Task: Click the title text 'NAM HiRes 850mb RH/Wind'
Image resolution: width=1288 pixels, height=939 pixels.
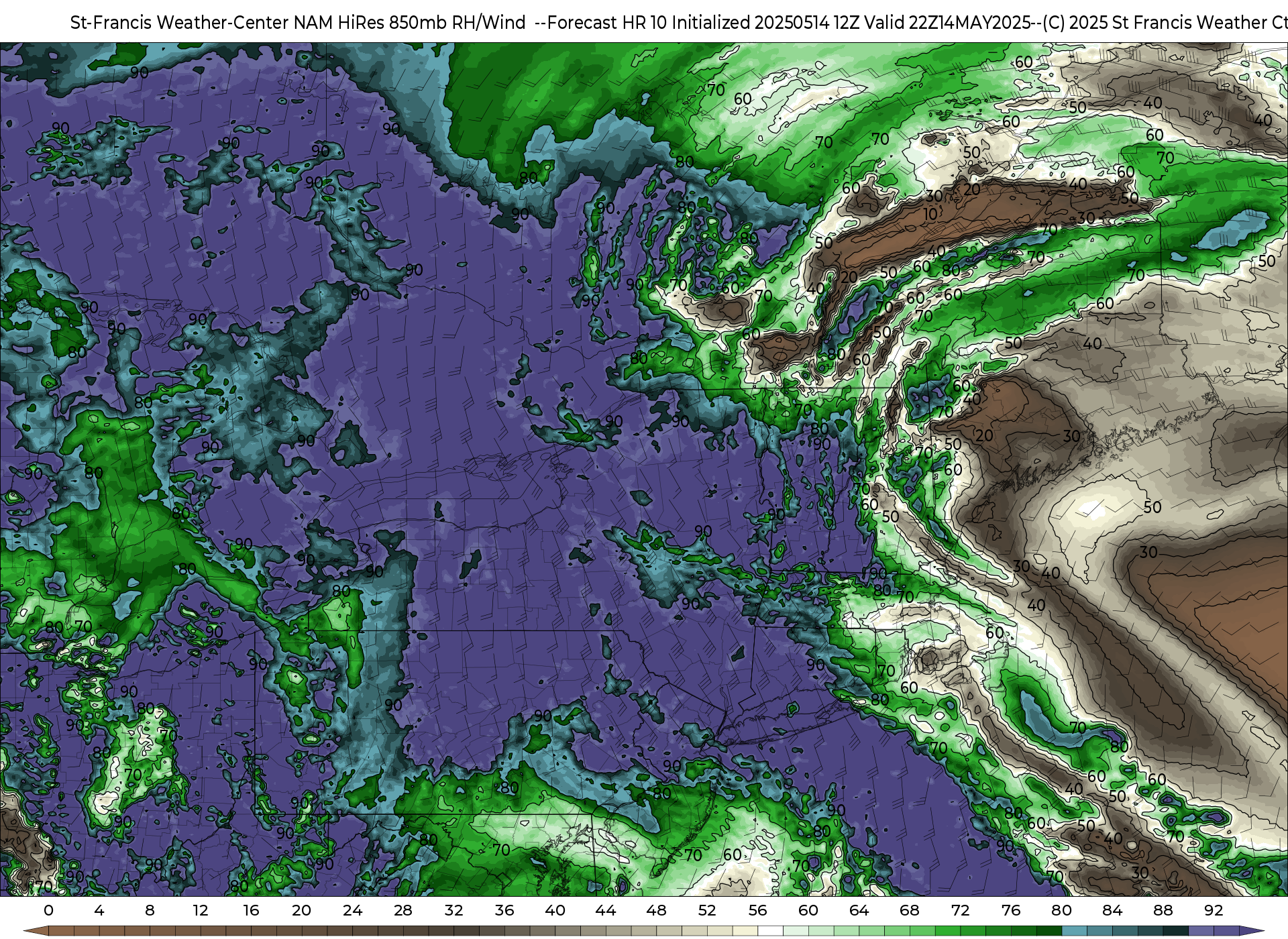Action: coord(410,23)
